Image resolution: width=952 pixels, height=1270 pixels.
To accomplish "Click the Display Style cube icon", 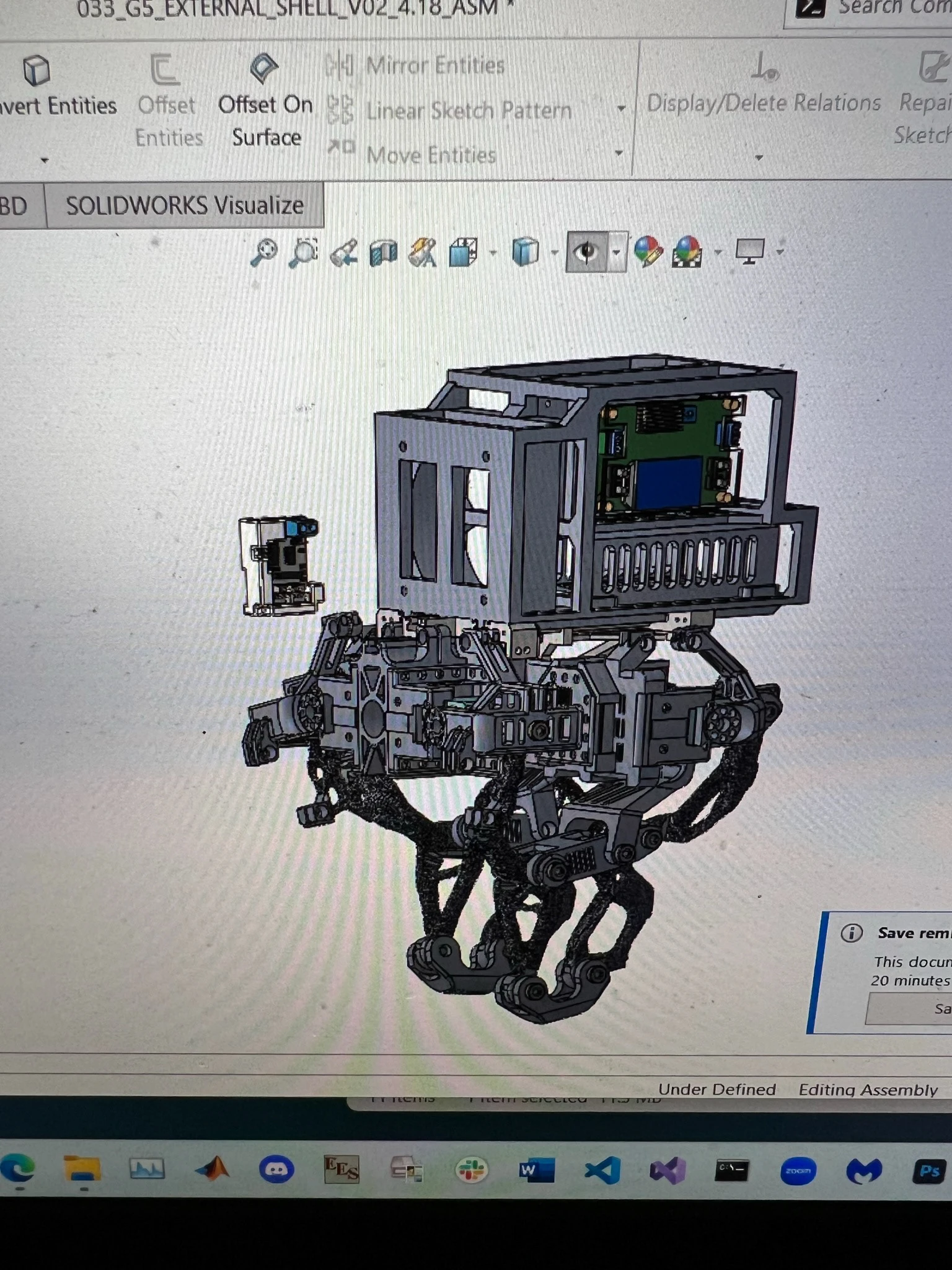I will point(526,252).
